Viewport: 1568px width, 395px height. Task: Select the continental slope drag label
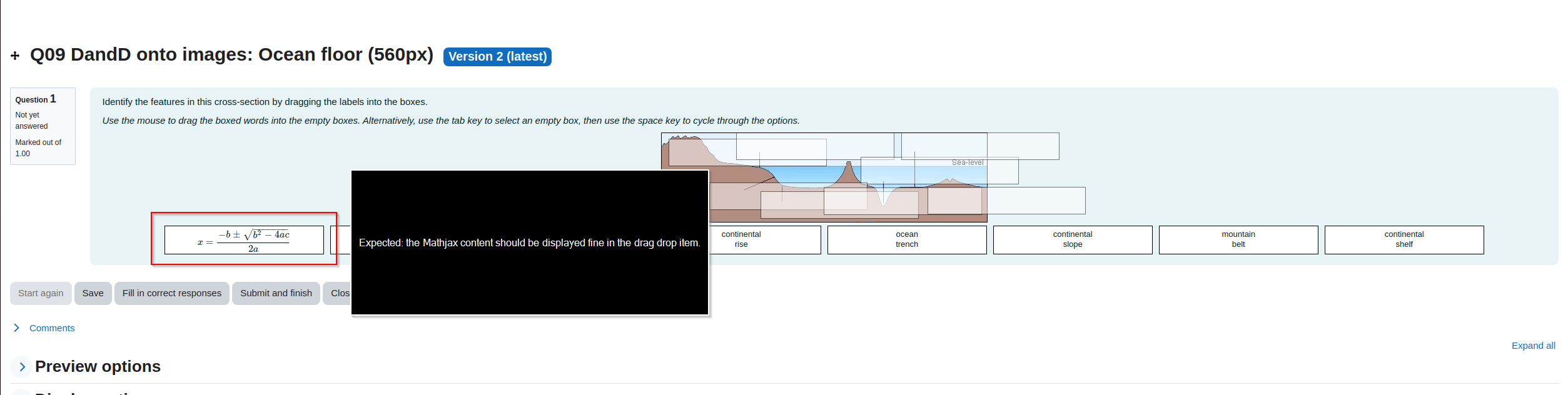click(x=1073, y=240)
